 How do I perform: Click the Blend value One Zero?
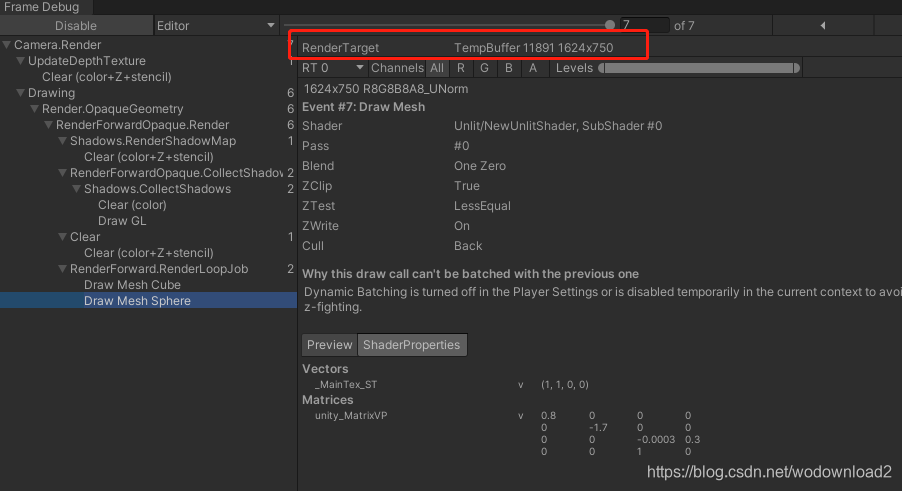pos(480,166)
